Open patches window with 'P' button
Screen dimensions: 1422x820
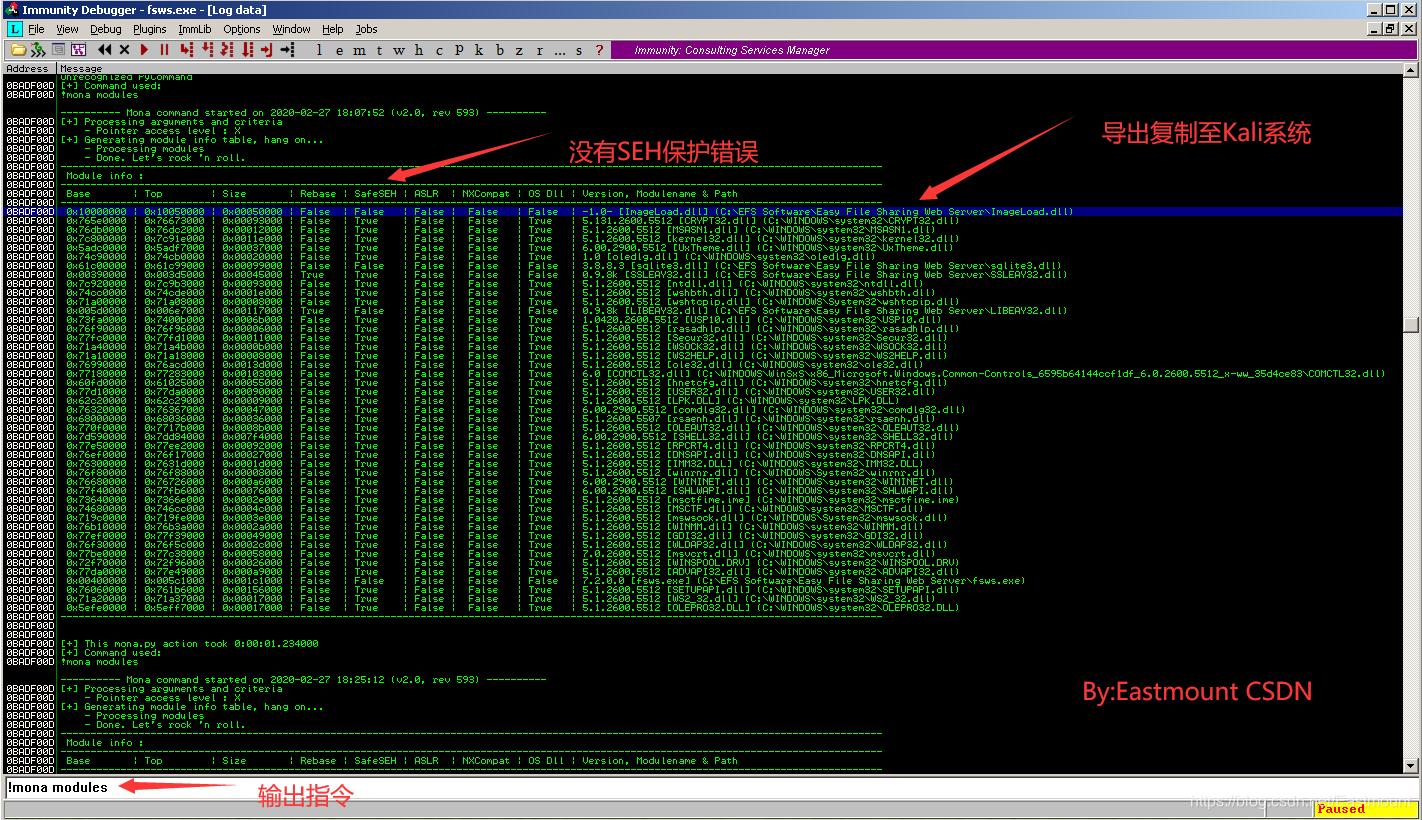tap(459, 50)
